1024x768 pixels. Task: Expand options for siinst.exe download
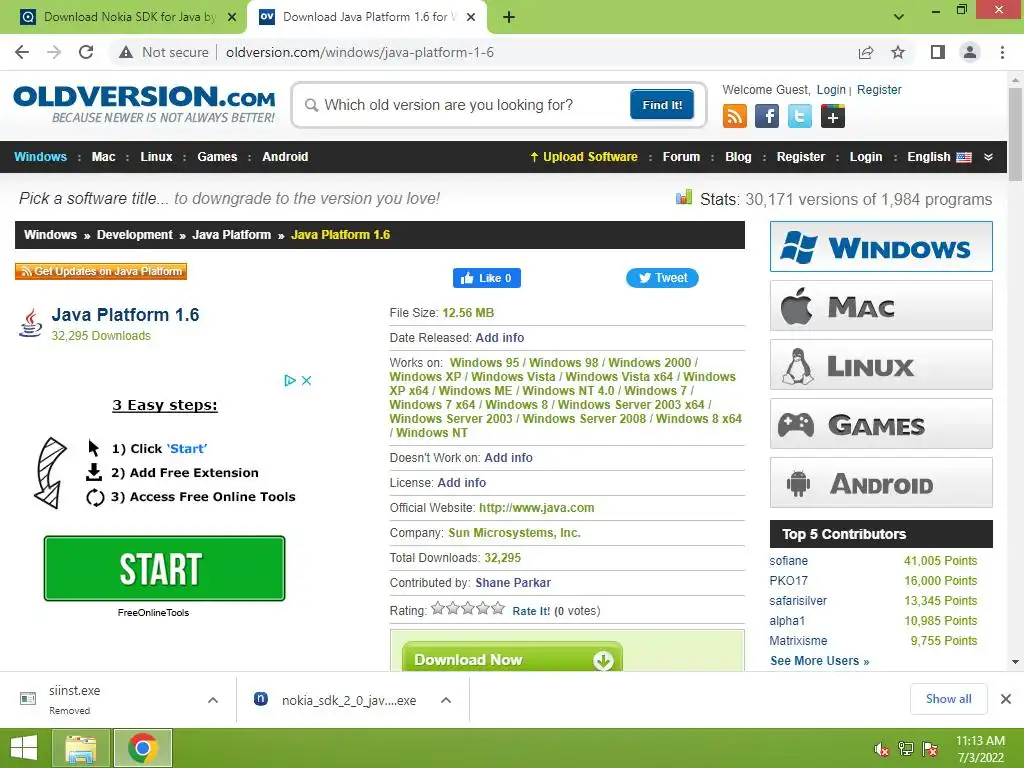point(213,700)
